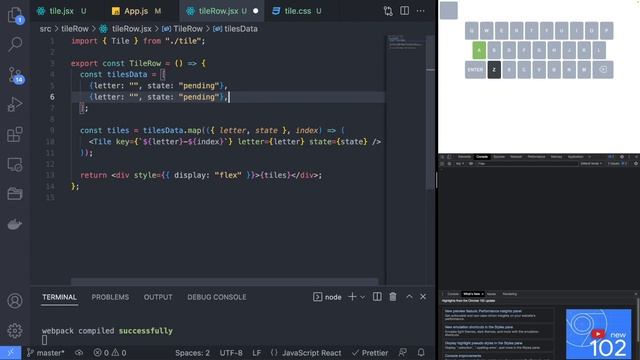Close the terminal panel
Image resolution: width=640 pixels, height=360 pixels.
tap(423, 297)
